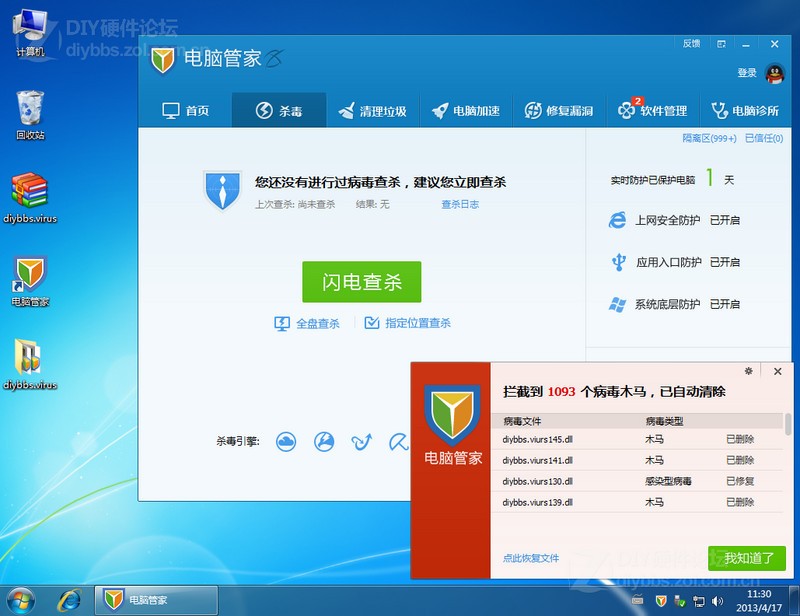Start a scan with the 闪电查杀 button

click(361, 282)
